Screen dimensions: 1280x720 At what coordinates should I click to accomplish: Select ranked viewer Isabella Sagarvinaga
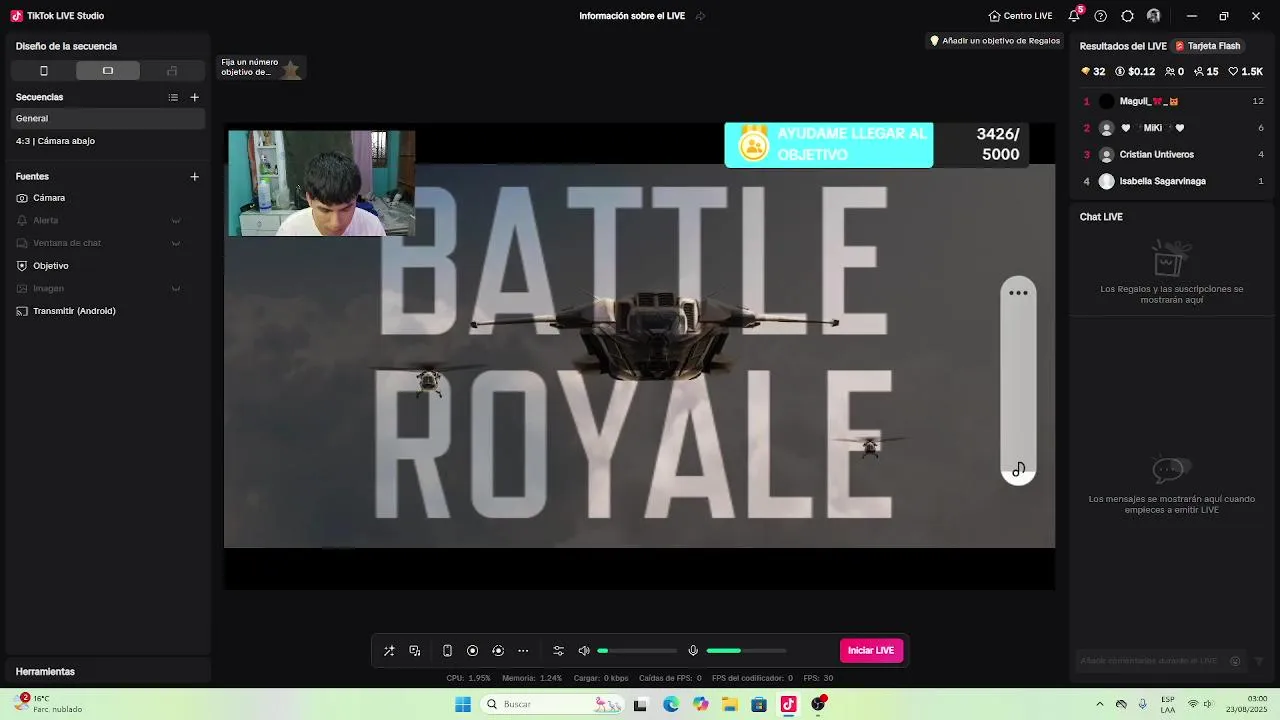(x=1173, y=181)
